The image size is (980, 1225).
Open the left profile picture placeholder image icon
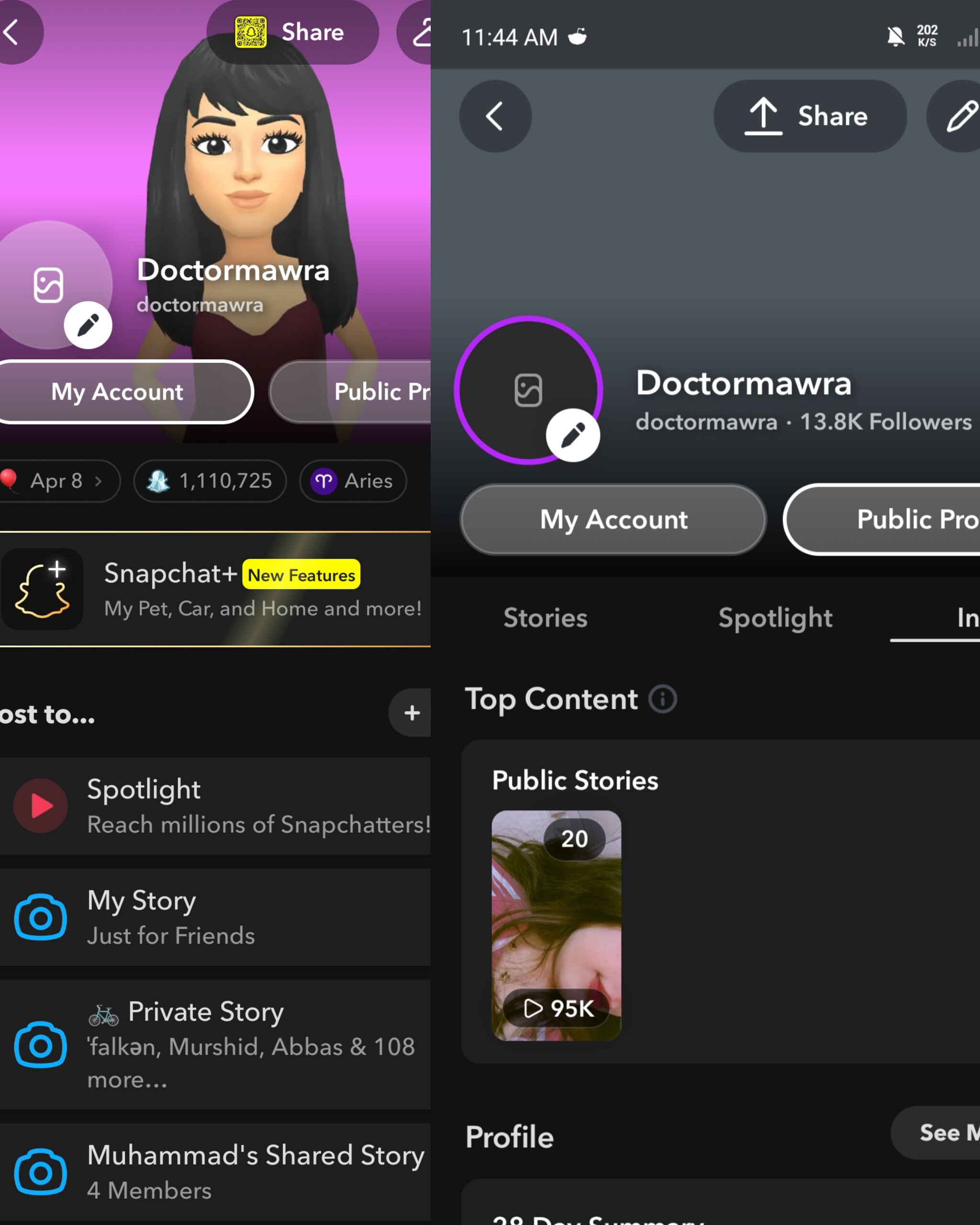[48, 285]
